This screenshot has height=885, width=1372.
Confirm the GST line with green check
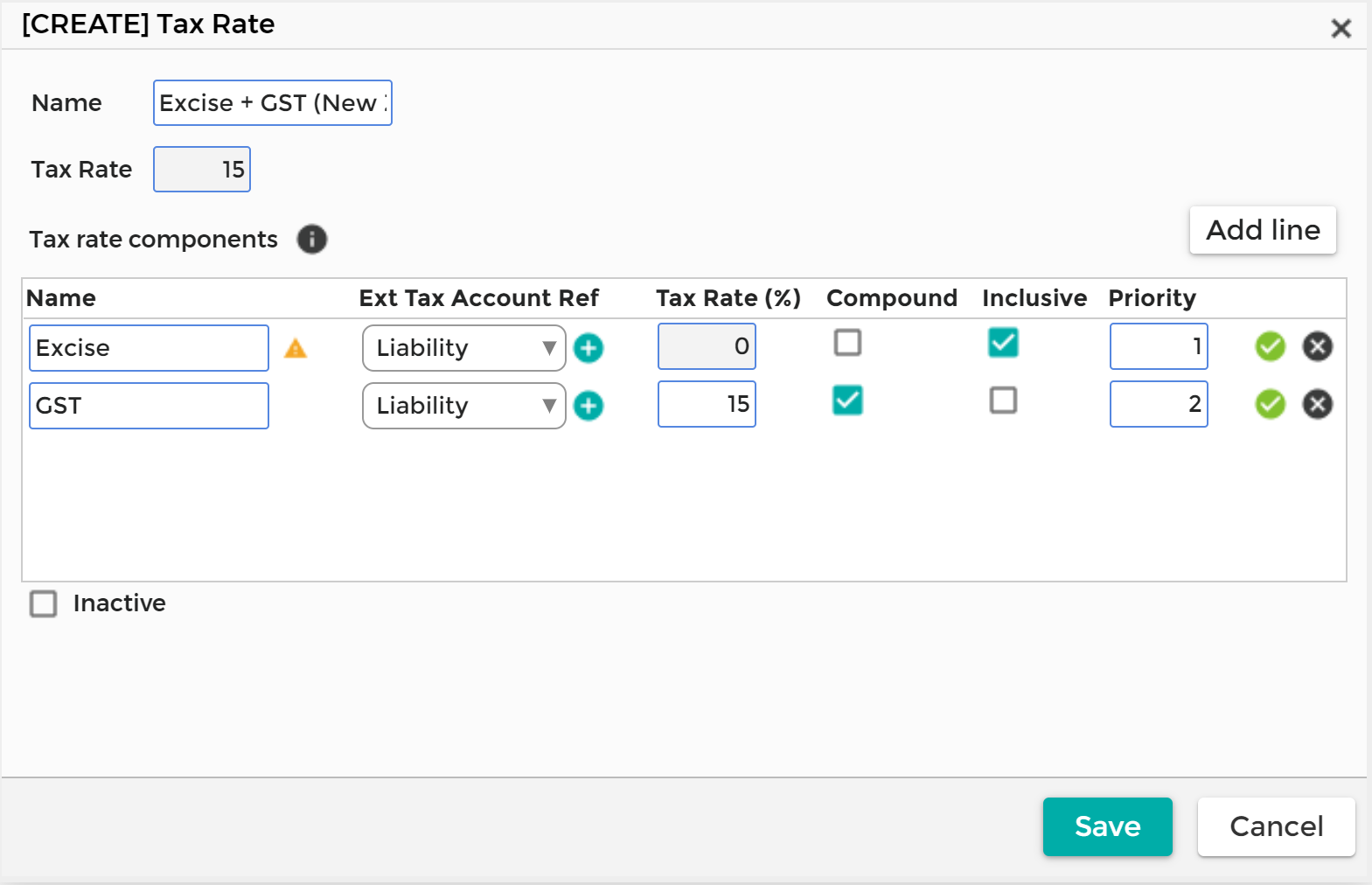pyautogui.click(x=1270, y=404)
